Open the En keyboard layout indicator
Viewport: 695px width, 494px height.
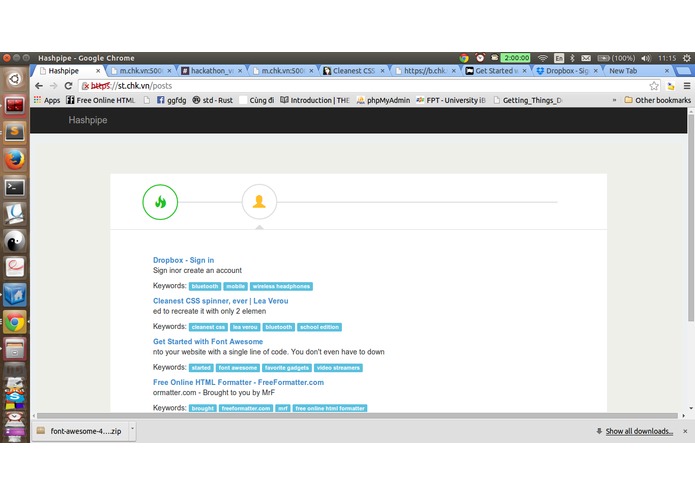coord(559,58)
